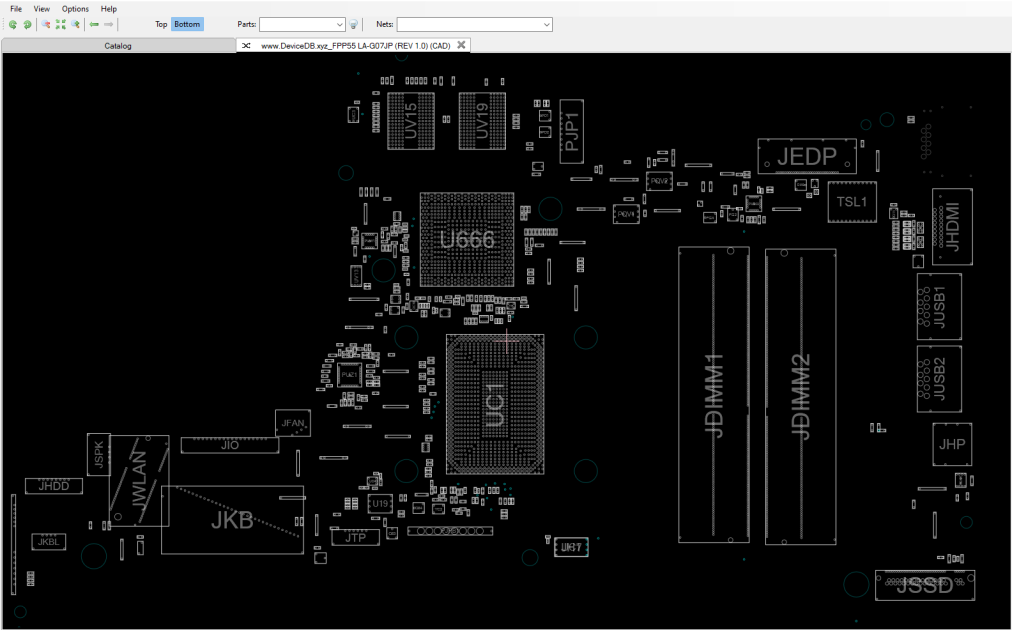Open the View menu

tap(41, 9)
